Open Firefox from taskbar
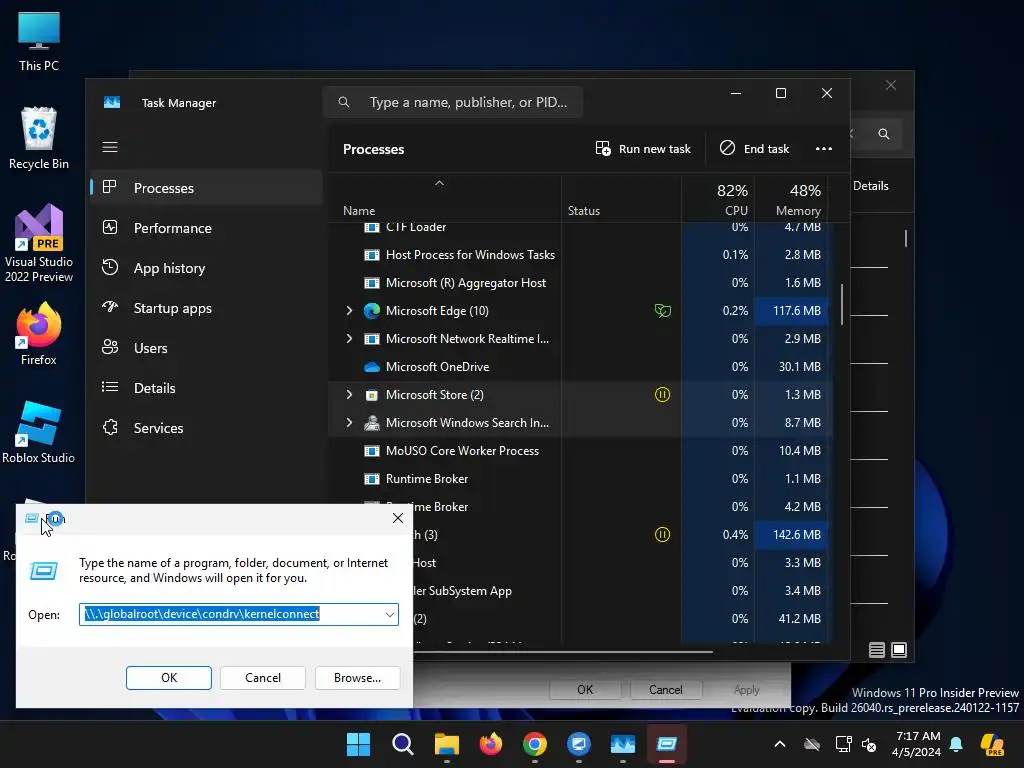This screenshot has width=1024, height=768. 490,744
